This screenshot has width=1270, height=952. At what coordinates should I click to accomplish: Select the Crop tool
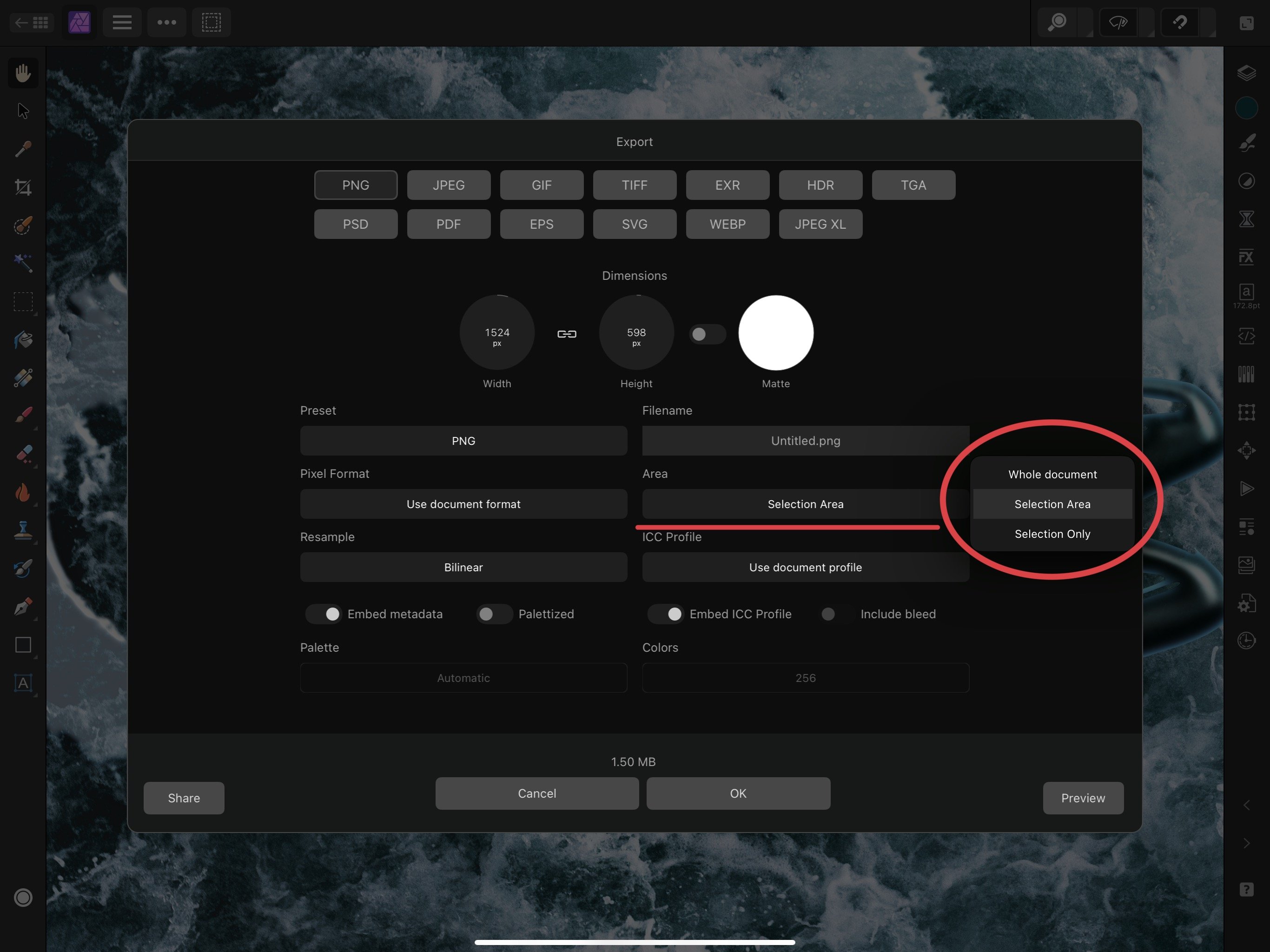coord(23,187)
